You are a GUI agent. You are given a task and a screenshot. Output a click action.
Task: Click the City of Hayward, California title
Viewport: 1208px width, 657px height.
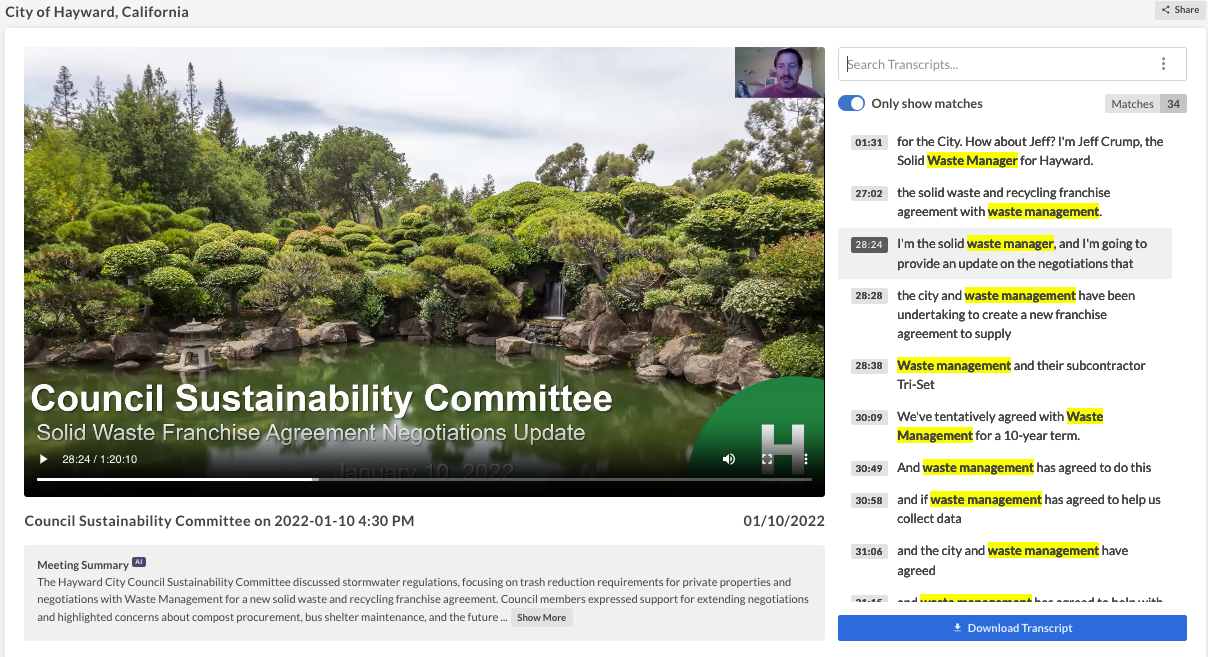97,12
